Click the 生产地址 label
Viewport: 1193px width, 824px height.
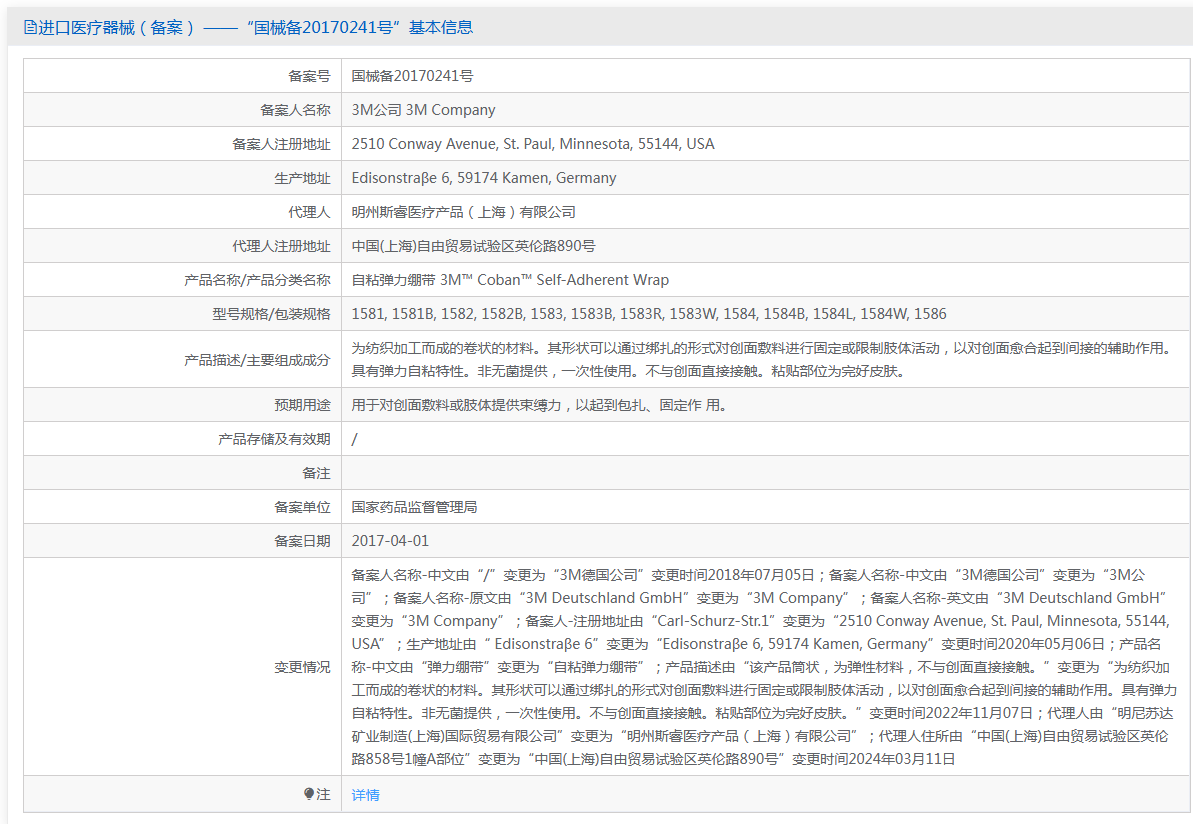[x=302, y=178]
